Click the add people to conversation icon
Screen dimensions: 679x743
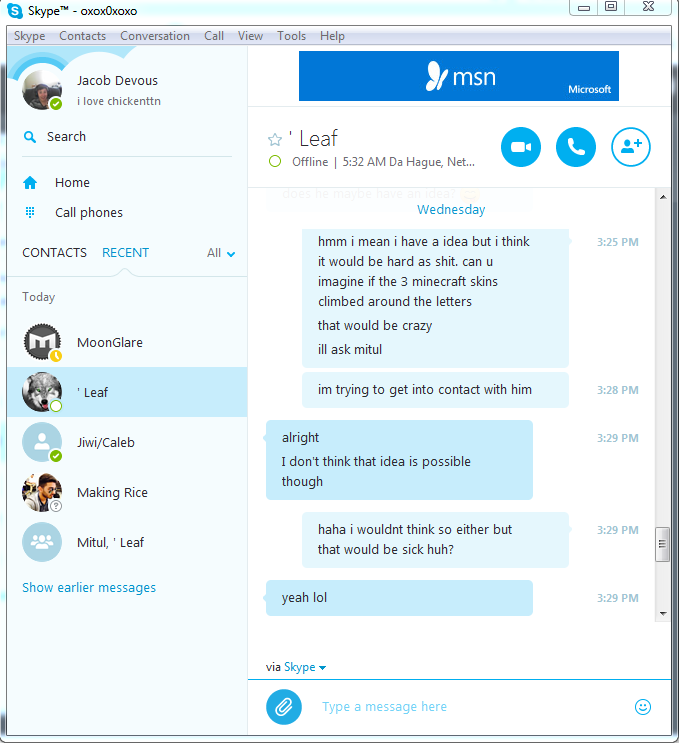(x=630, y=147)
